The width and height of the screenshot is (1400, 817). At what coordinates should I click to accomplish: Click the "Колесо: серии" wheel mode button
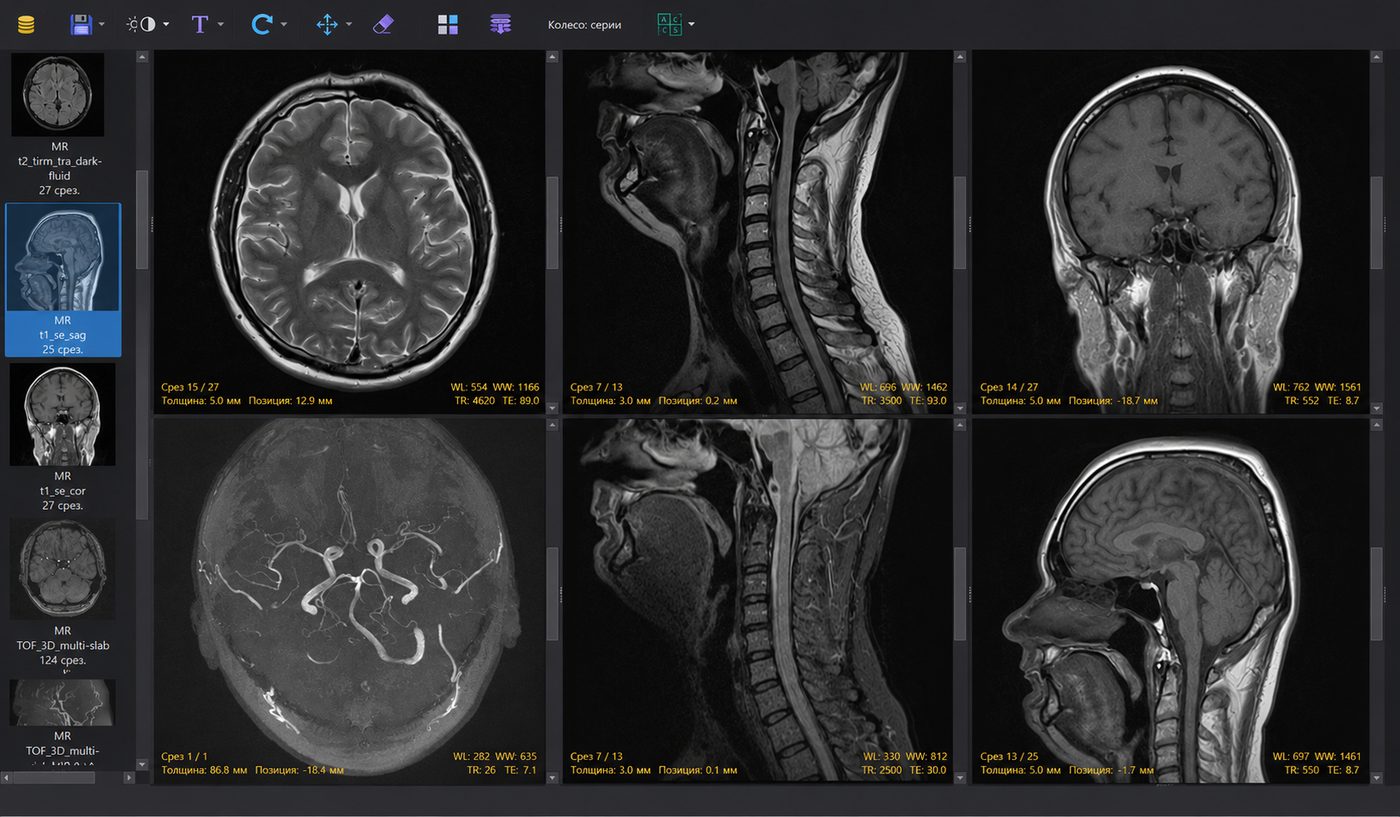[x=585, y=25]
